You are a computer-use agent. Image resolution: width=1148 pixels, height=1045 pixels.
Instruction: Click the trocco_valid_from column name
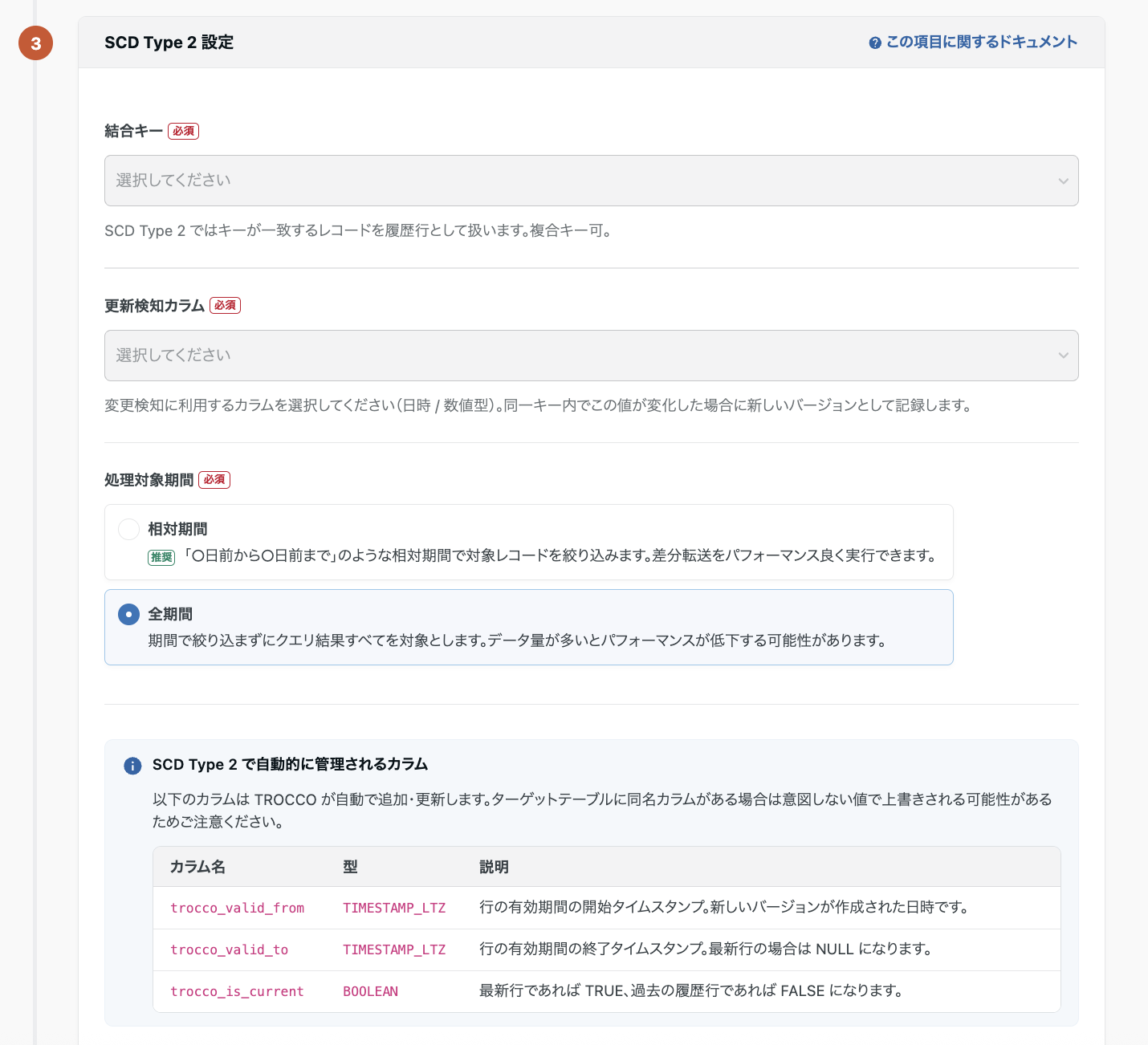click(x=238, y=908)
